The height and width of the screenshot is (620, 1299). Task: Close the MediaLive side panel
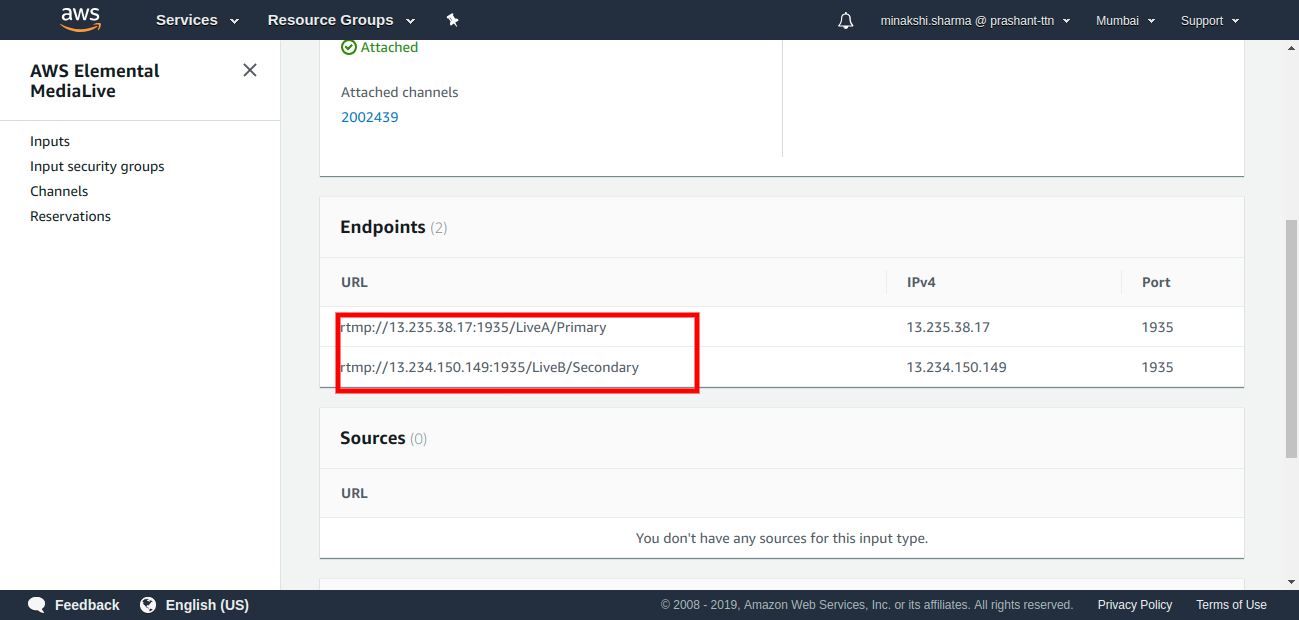[x=250, y=70]
